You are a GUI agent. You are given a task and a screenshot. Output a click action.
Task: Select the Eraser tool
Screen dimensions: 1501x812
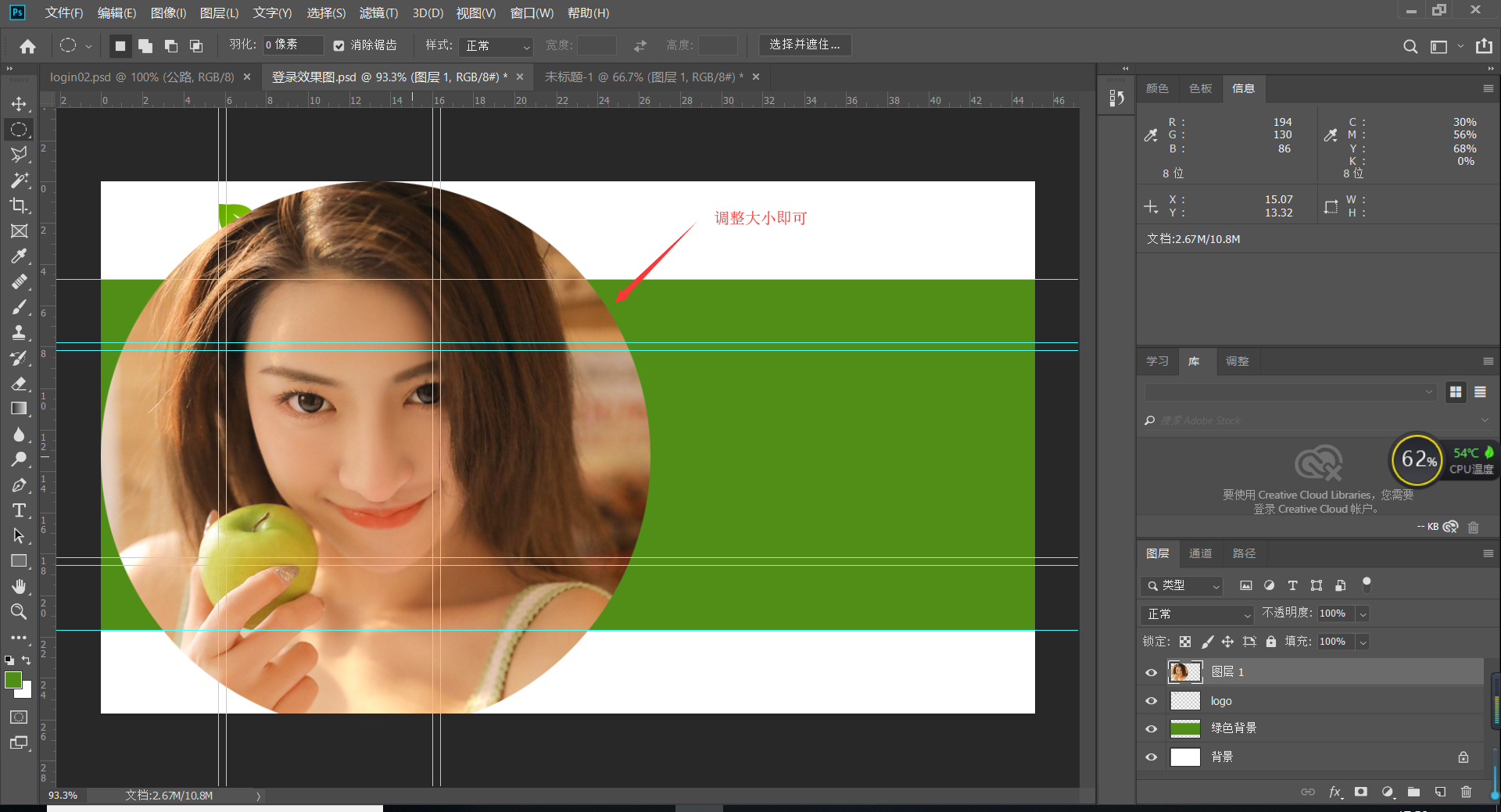point(19,384)
